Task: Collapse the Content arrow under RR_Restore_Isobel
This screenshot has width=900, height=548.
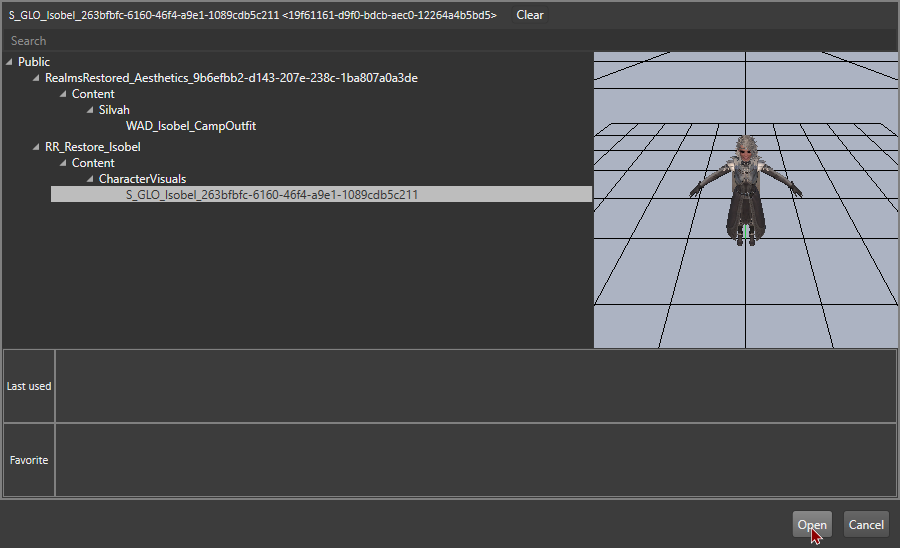Action: pos(63,163)
